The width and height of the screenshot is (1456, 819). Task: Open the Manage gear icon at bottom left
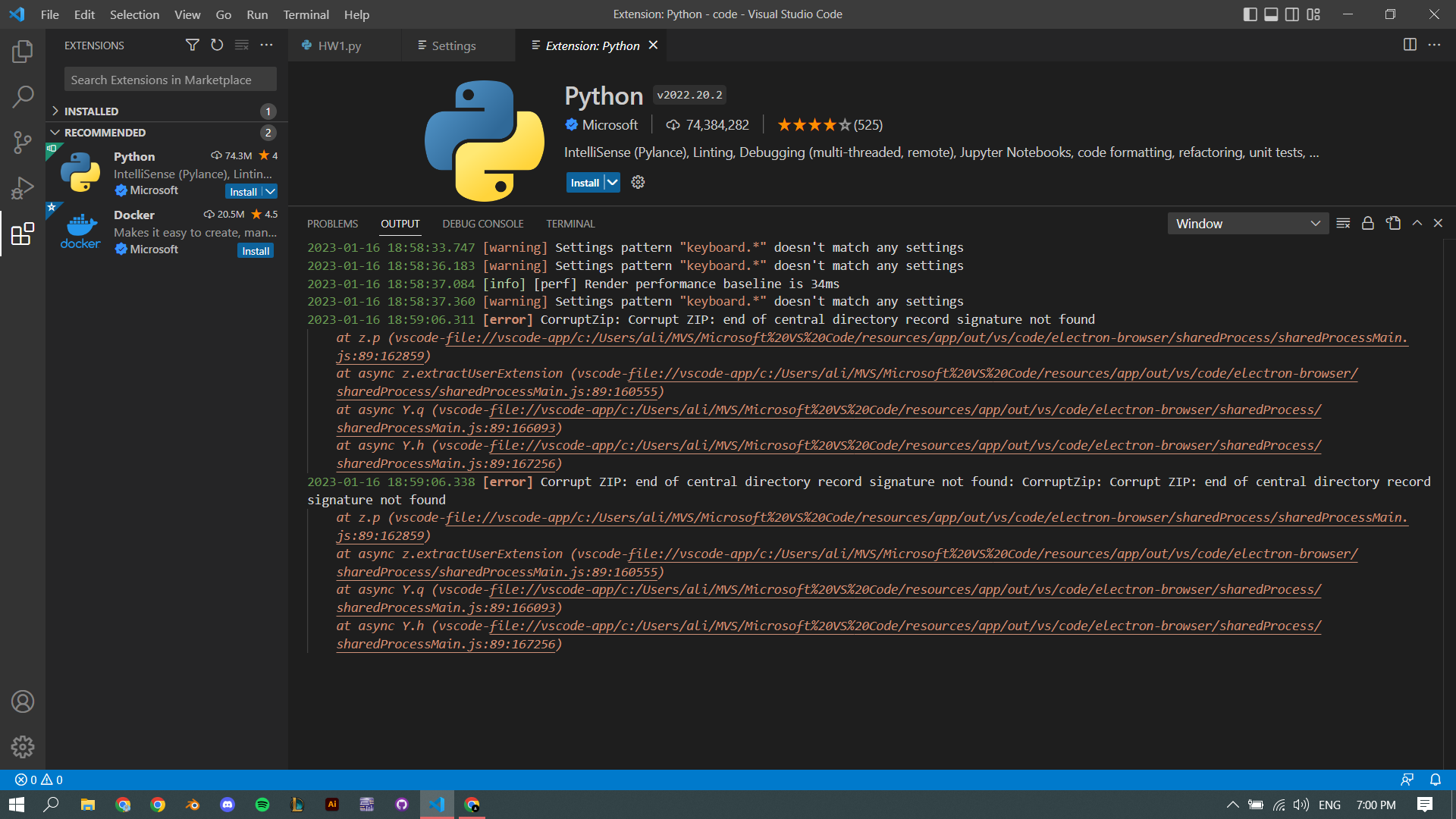pyautogui.click(x=23, y=747)
